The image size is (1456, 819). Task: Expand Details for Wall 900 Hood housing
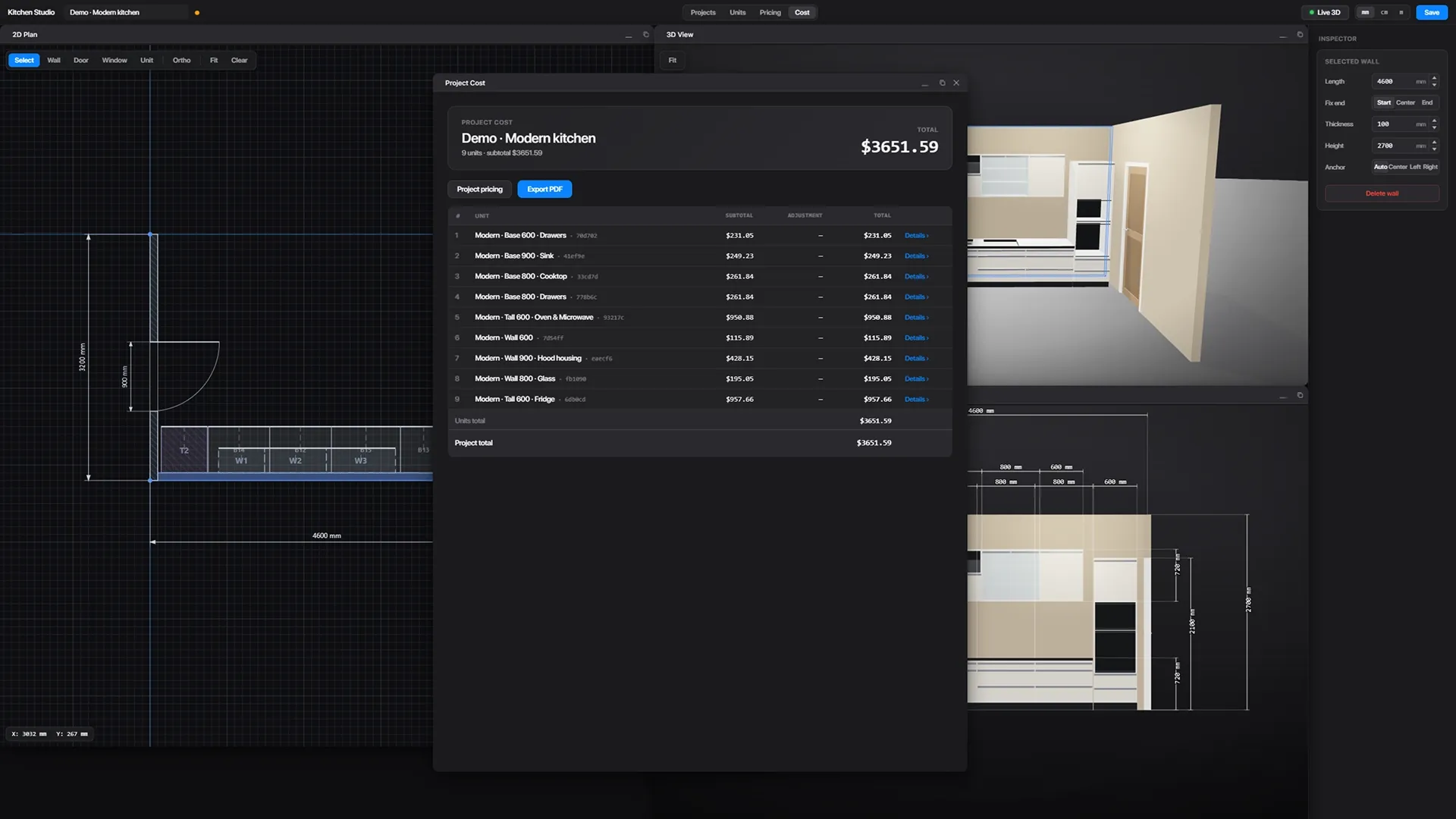[x=916, y=359]
